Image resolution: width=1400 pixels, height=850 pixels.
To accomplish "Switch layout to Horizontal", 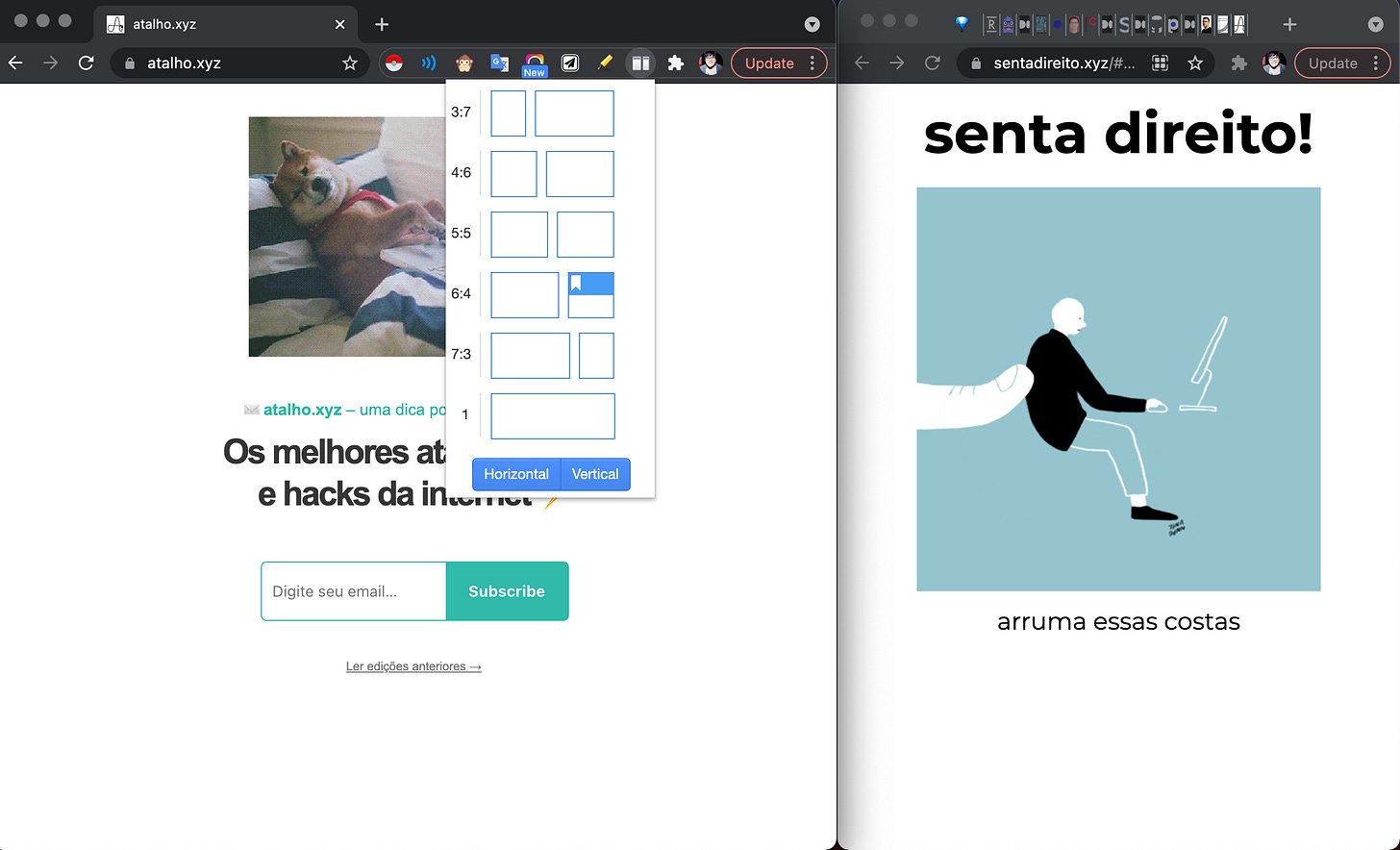I will pos(516,474).
